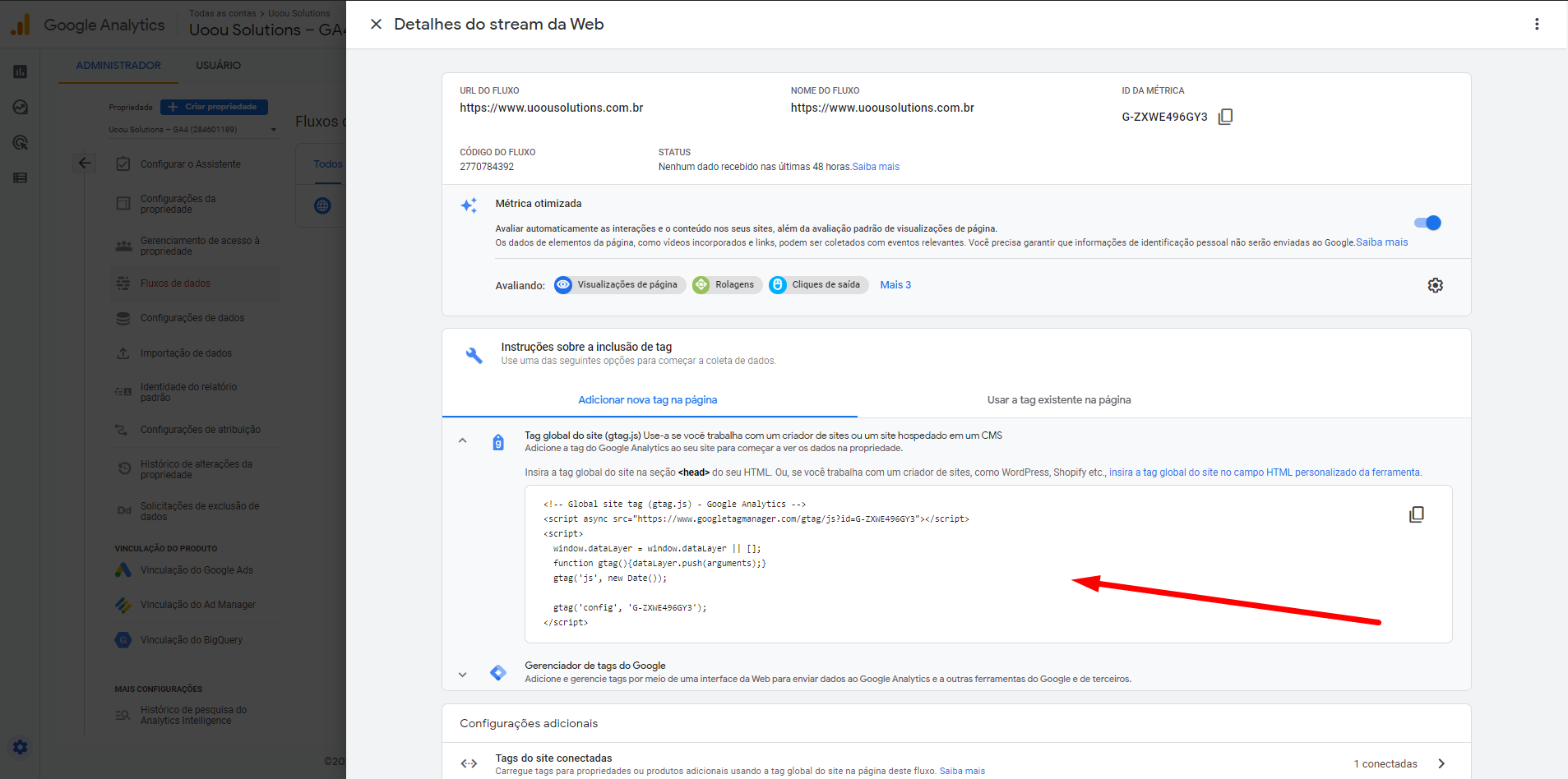Copy the measurement ID G-ZXWE496GY3
Image resolution: width=1568 pixels, height=779 pixels.
click(x=1225, y=117)
